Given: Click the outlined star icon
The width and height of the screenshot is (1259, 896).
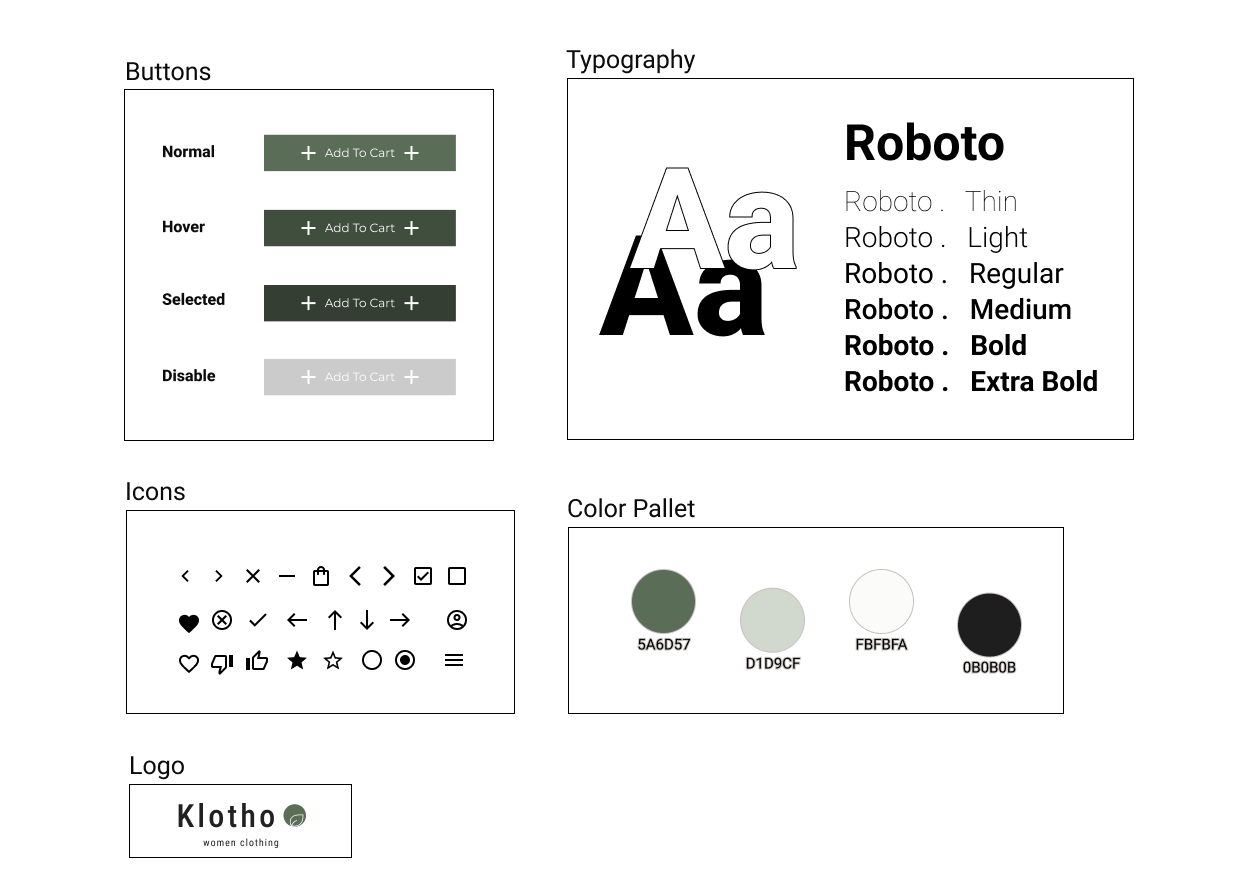Looking at the screenshot, I should [x=333, y=660].
